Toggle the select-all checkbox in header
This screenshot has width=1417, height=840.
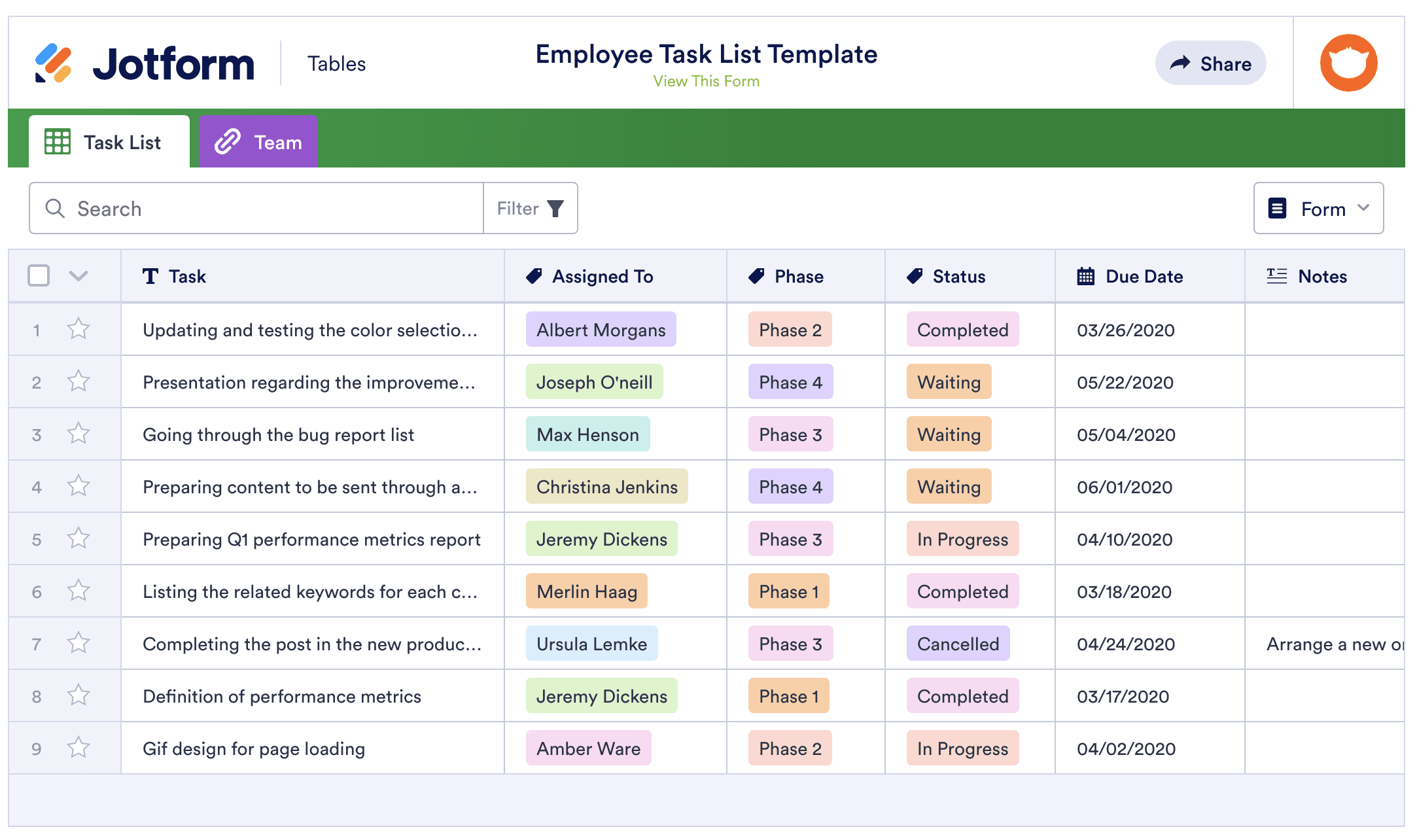[x=38, y=276]
